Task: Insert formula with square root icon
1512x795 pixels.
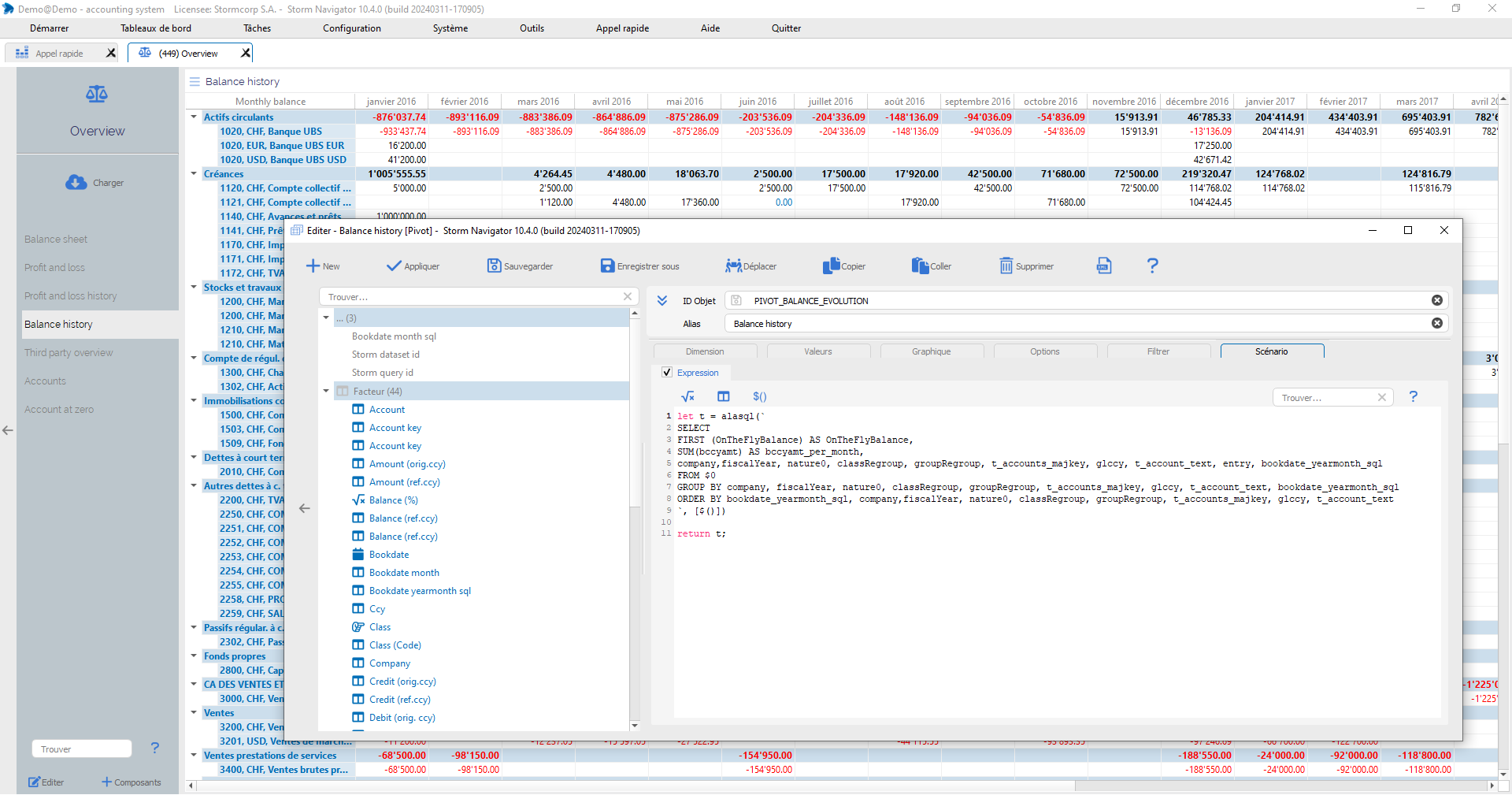Action: point(687,396)
